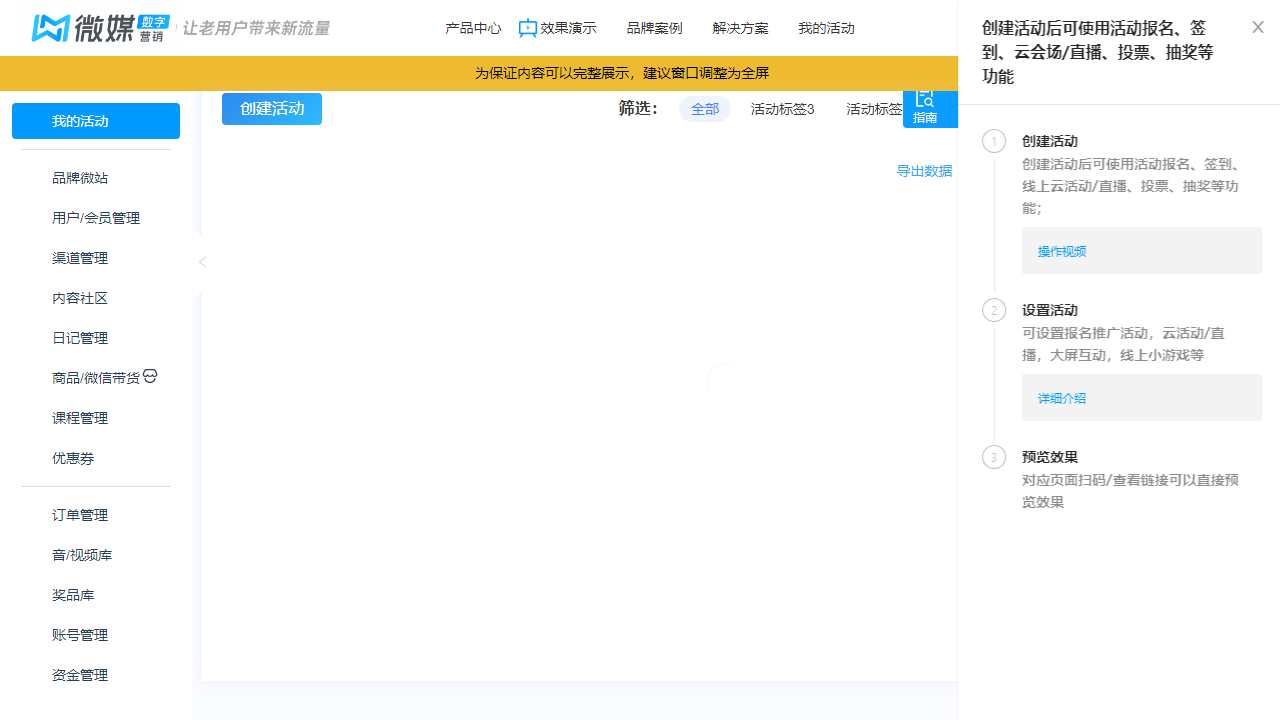Click the icon next to 商品/微信带货
The image size is (1280, 720).
pyautogui.click(x=150, y=375)
